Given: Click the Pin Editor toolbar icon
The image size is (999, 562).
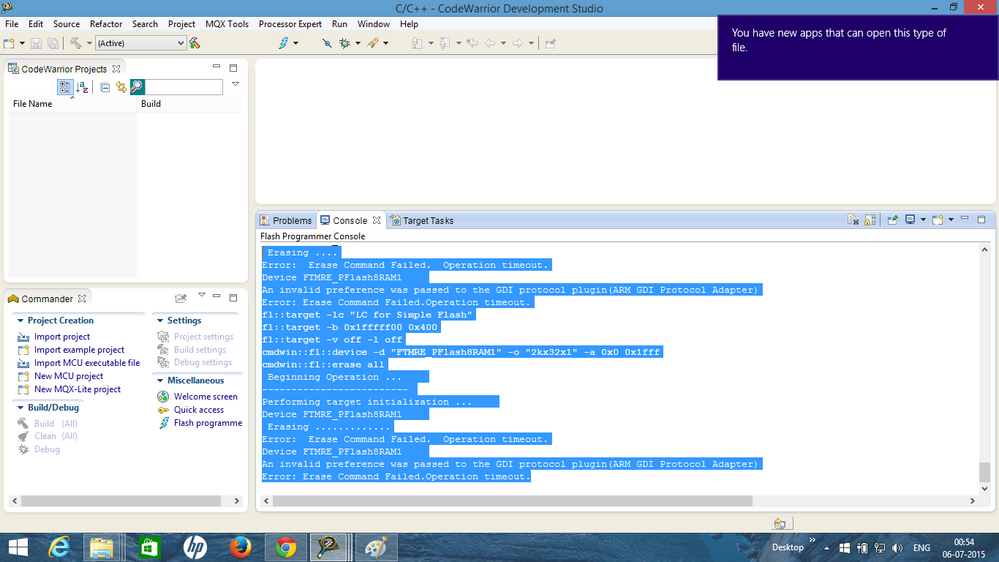Looking at the screenshot, I should (550, 43).
